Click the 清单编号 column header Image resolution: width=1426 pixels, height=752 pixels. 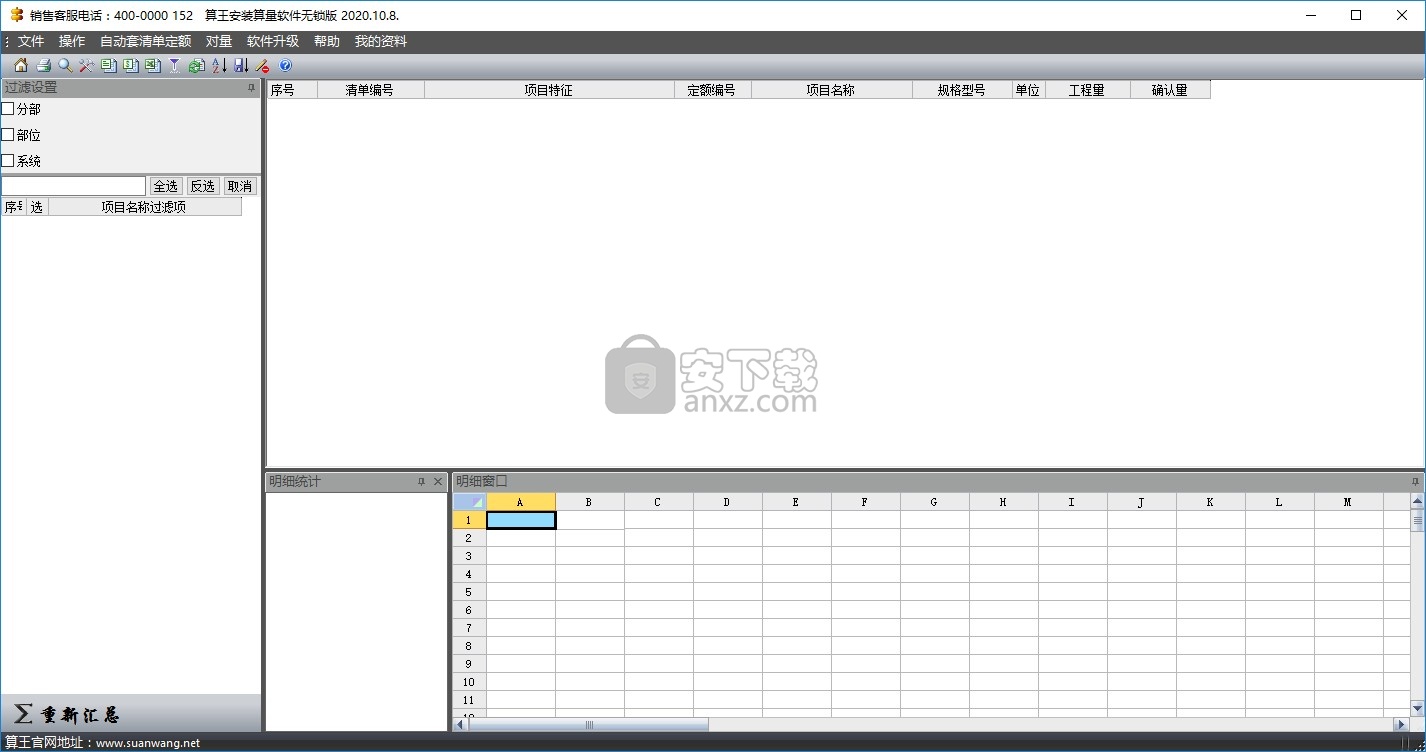pyautogui.click(x=370, y=90)
